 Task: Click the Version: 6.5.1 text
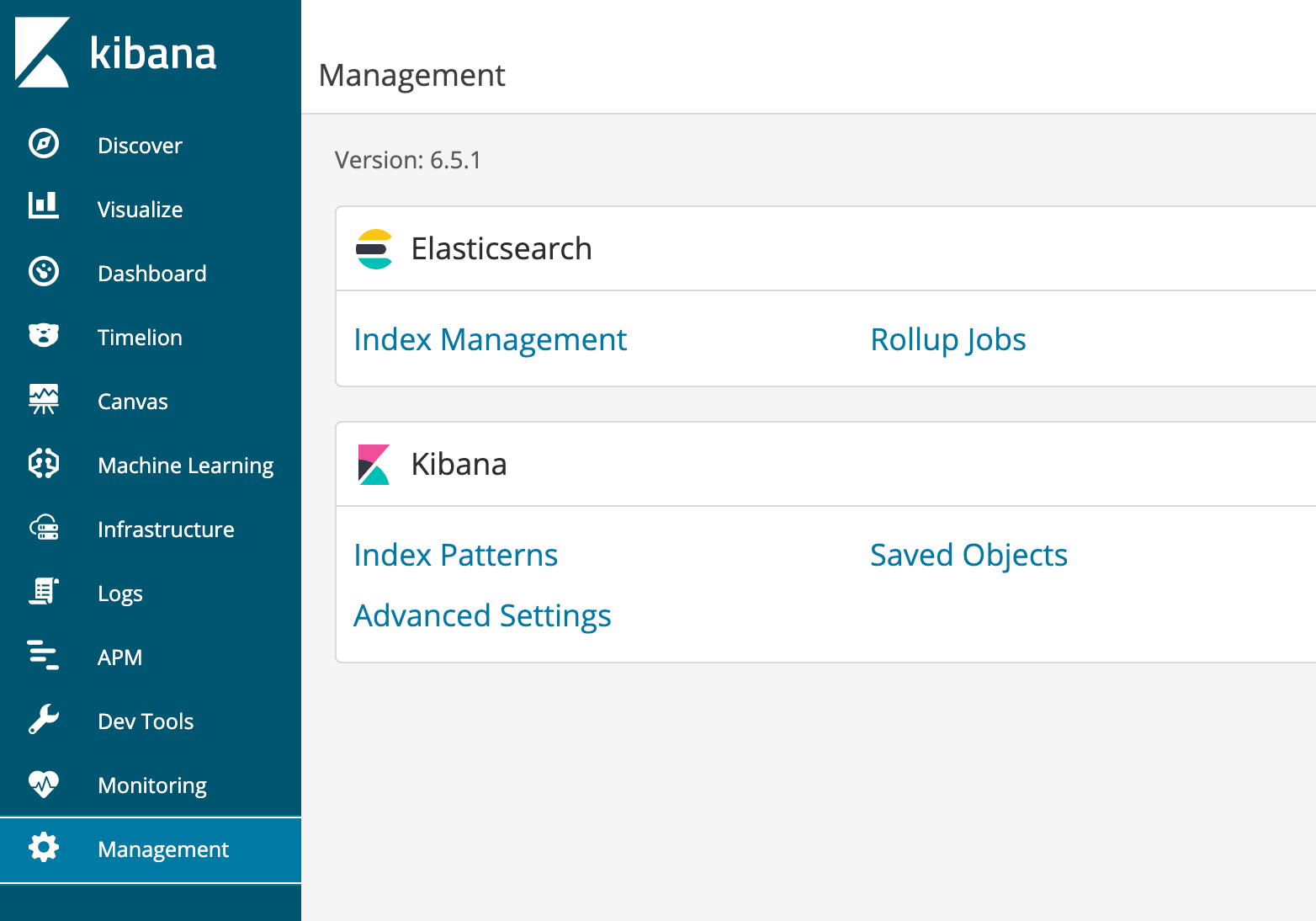tap(408, 160)
